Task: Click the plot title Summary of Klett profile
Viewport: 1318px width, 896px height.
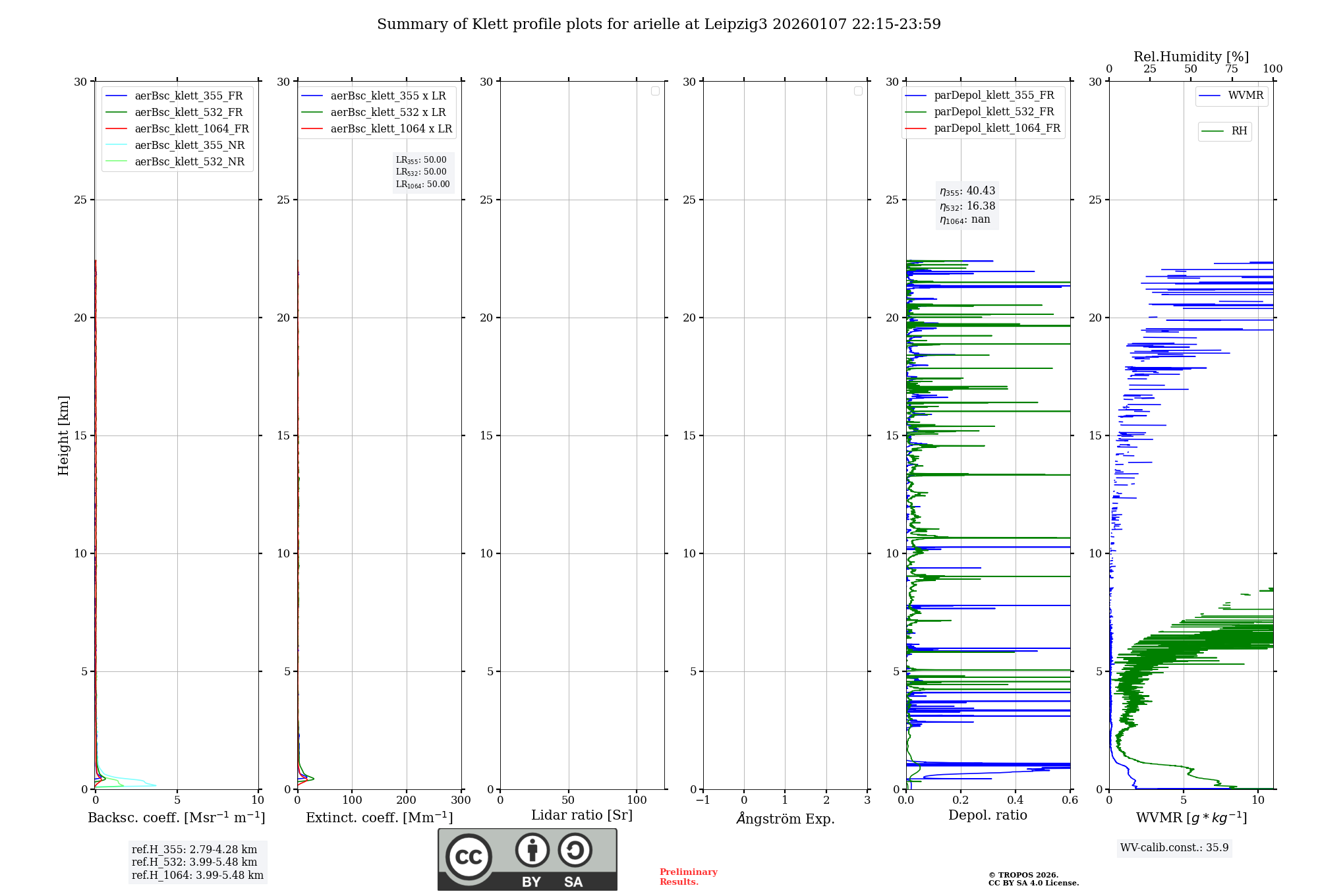Action: coord(658,24)
